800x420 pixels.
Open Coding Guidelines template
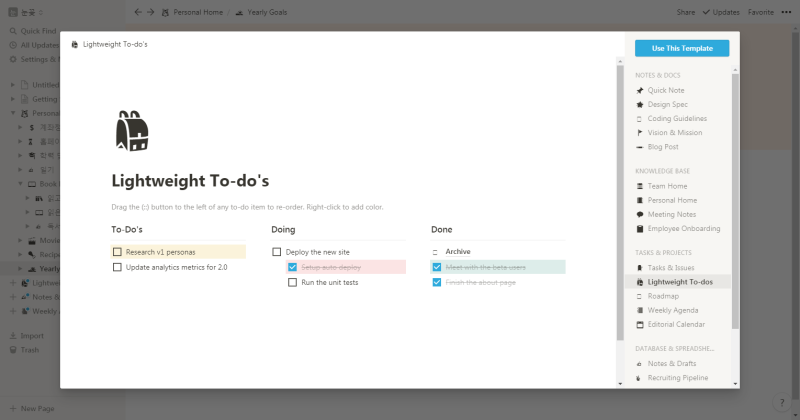[x=677, y=118]
